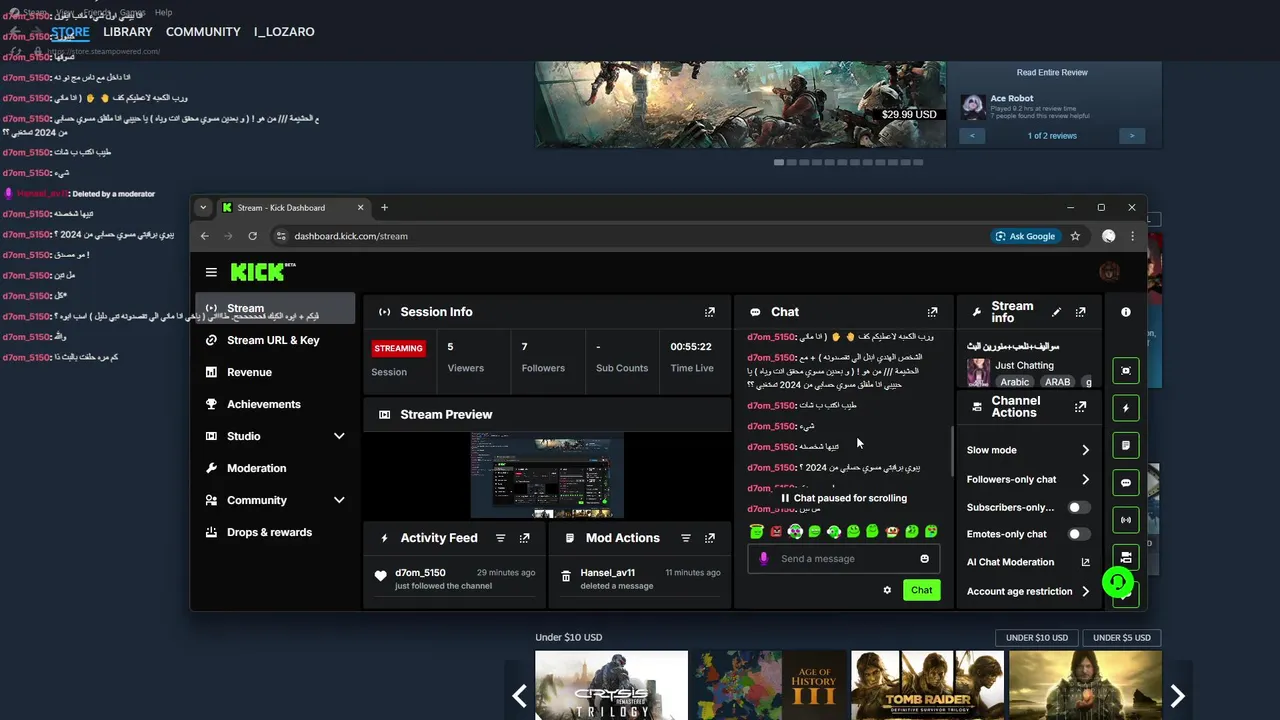Click the info icon in the right widget bar
Image resolution: width=1280 pixels, height=720 pixels.
point(1126,312)
